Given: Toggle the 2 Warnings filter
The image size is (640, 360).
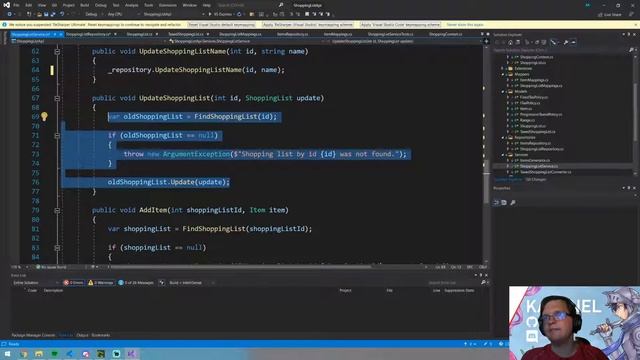Looking at the screenshot, I should pyautogui.click(x=101, y=282).
